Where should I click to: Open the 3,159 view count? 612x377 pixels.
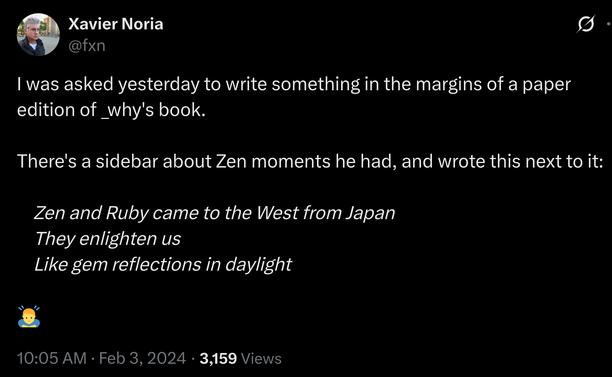218,359
